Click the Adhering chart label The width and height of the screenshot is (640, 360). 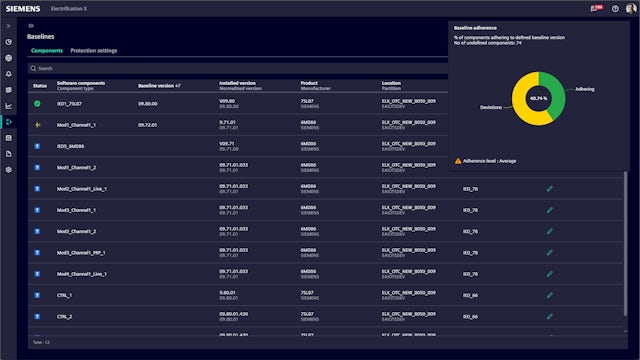pos(584,89)
